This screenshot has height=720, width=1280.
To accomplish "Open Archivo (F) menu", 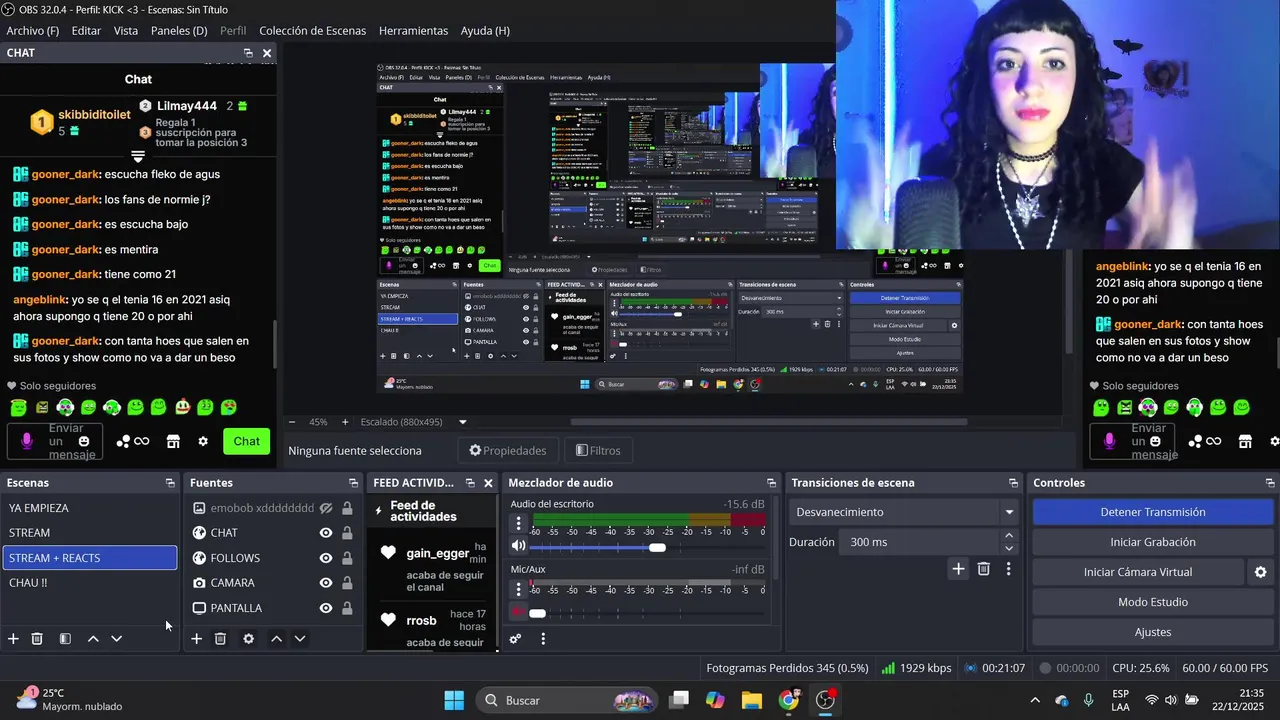I will click(x=33, y=30).
